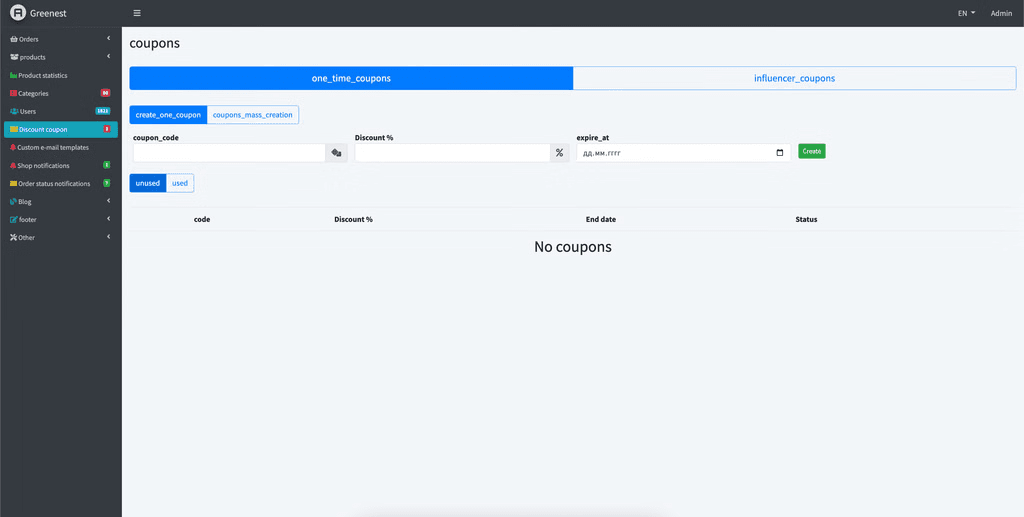Image resolution: width=1024 pixels, height=517 pixels.
Task: Click the percent sign addon
Action: pyautogui.click(x=559, y=153)
